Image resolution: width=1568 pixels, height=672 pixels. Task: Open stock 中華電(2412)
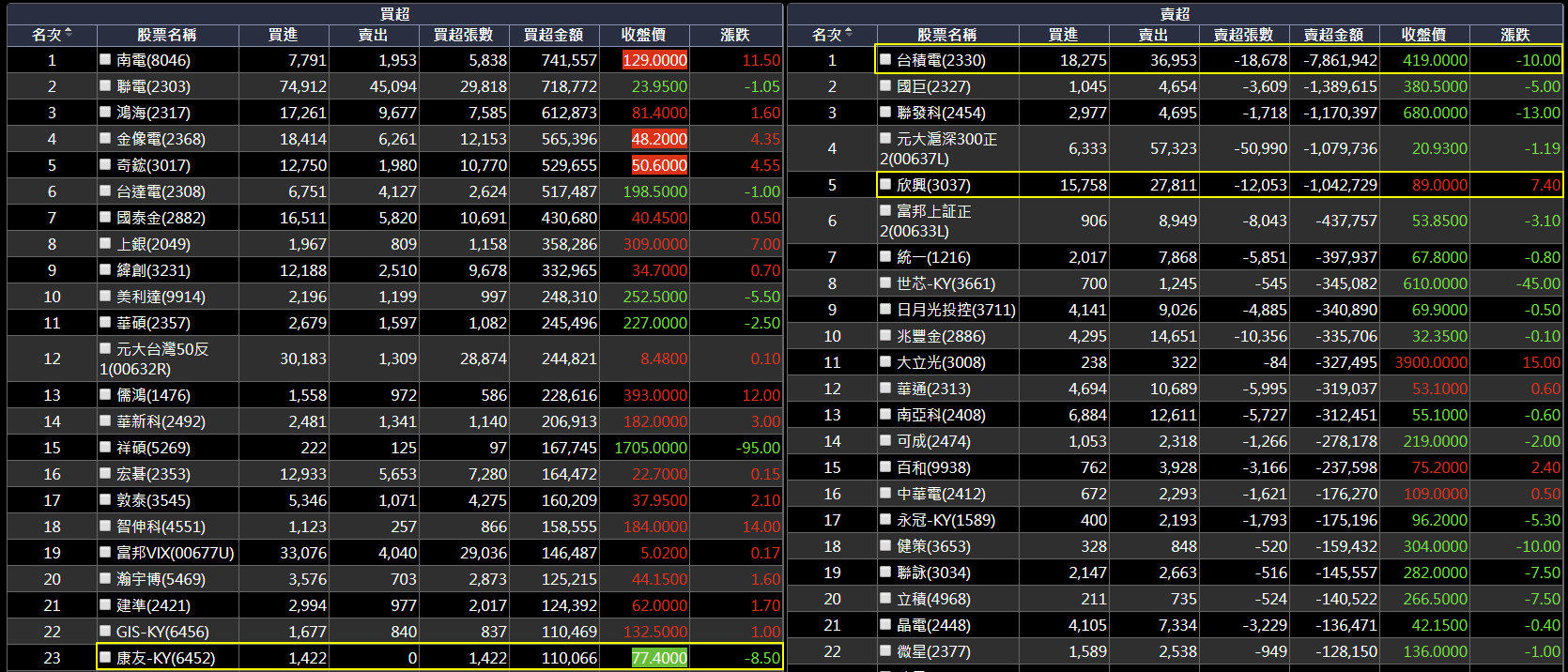(941, 494)
